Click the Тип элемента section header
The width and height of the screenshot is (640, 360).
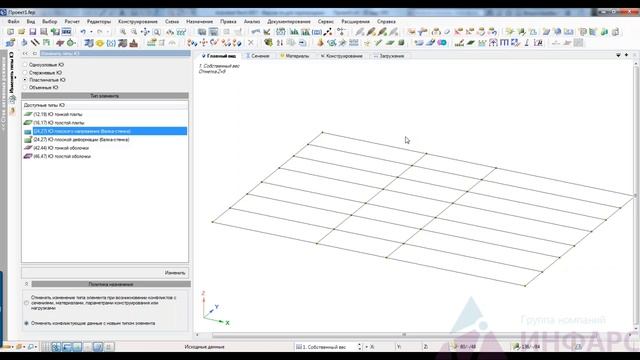(x=105, y=96)
